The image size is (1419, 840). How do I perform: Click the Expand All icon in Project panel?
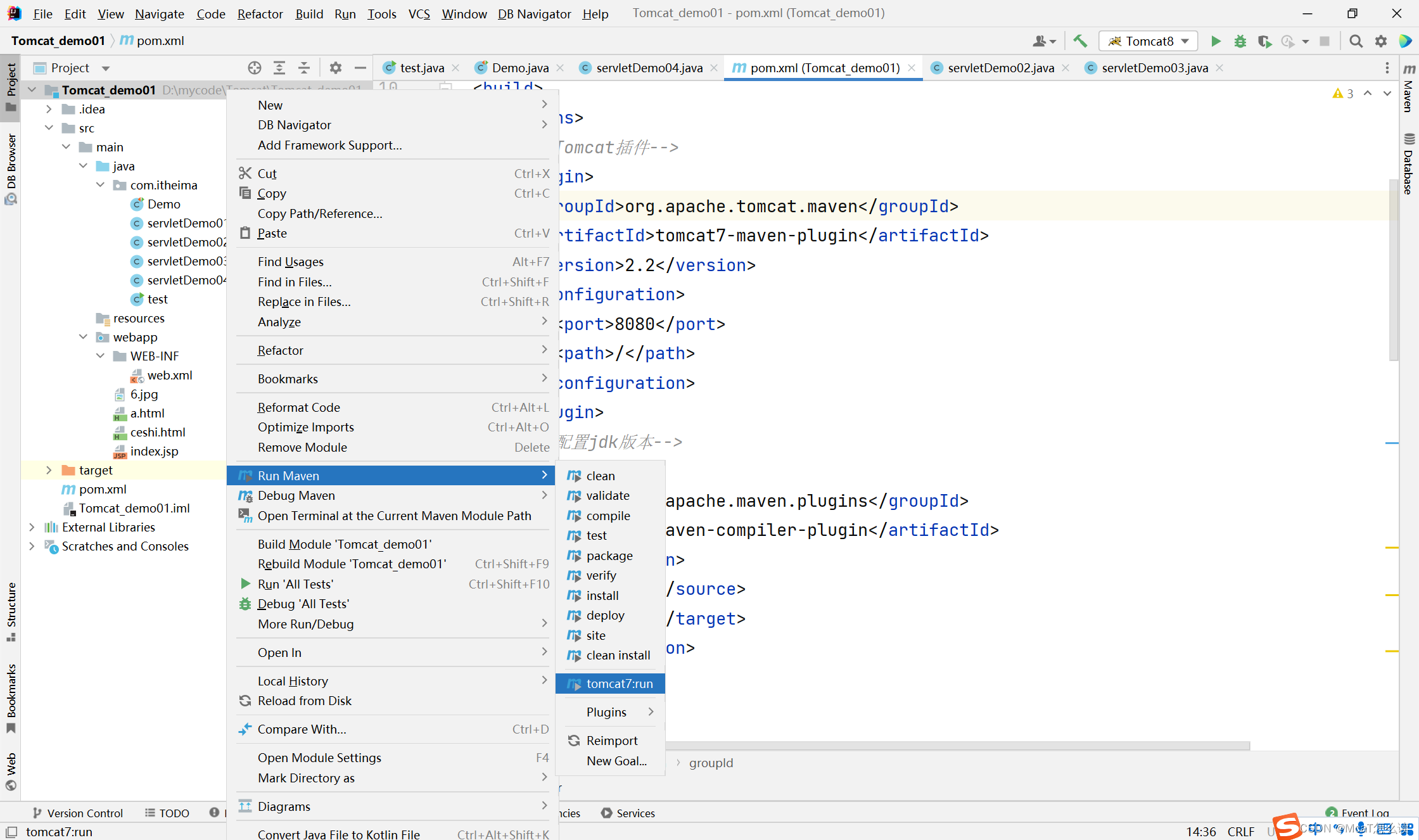[x=279, y=68]
